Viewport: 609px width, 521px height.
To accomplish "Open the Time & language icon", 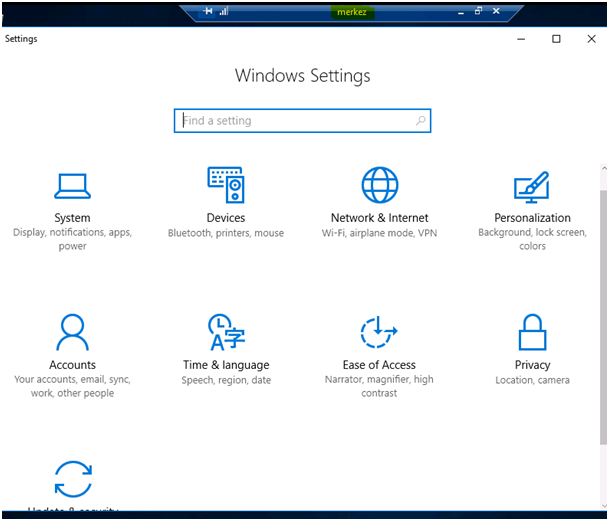I will coord(226,332).
